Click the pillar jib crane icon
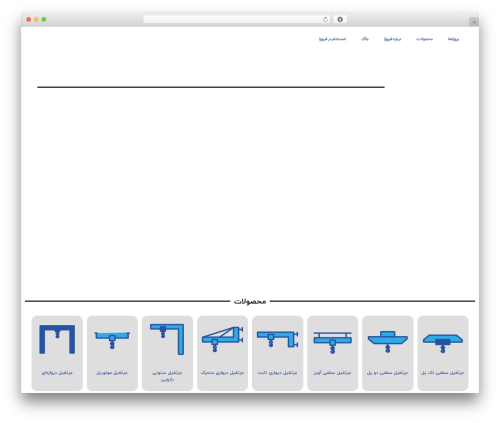 (167, 339)
